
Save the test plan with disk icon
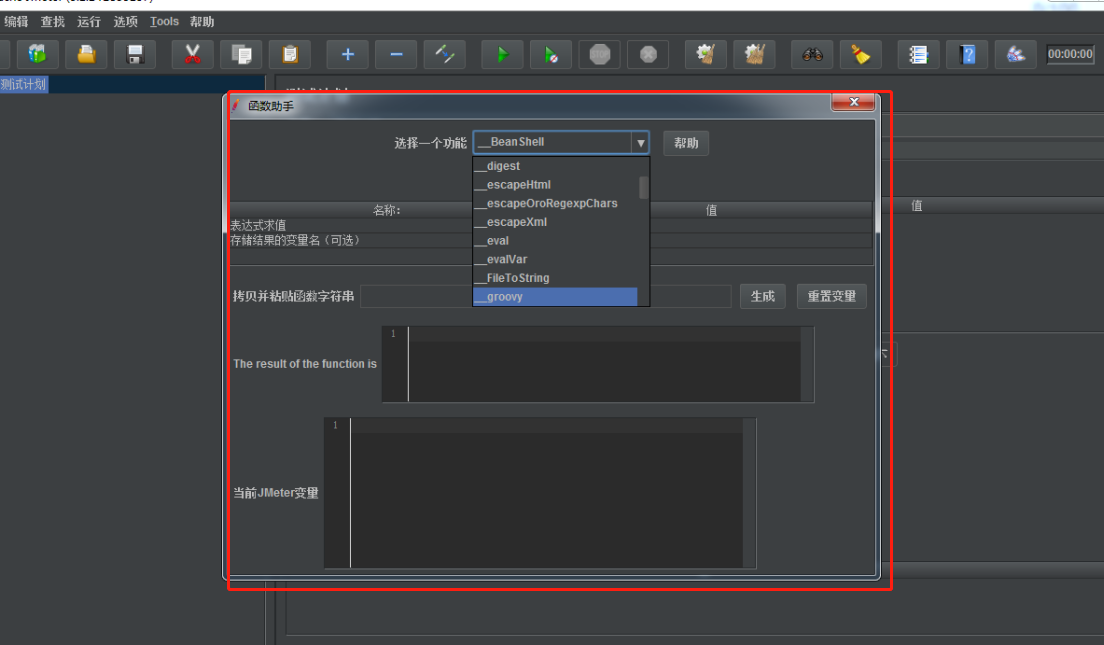click(x=135, y=55)
